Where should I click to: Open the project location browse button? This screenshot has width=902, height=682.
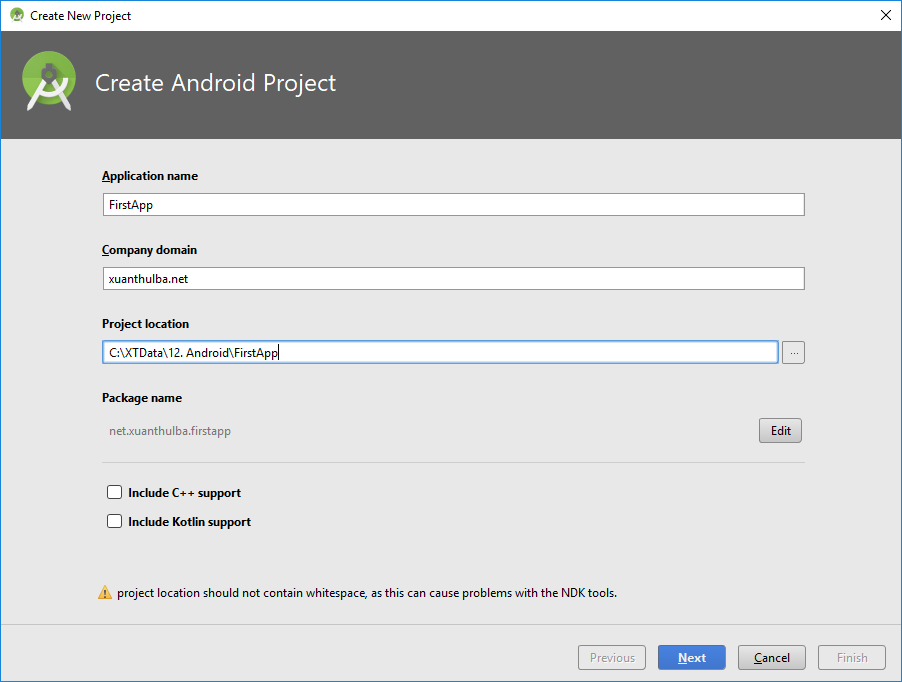[x=793, y=353]
